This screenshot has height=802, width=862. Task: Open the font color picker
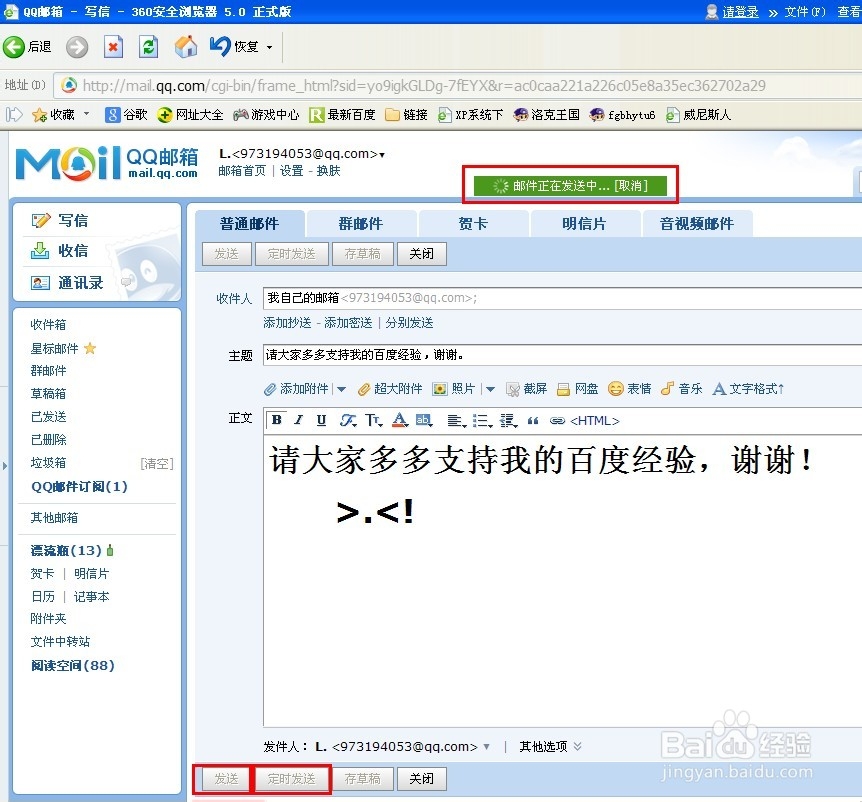pos(399,420)
